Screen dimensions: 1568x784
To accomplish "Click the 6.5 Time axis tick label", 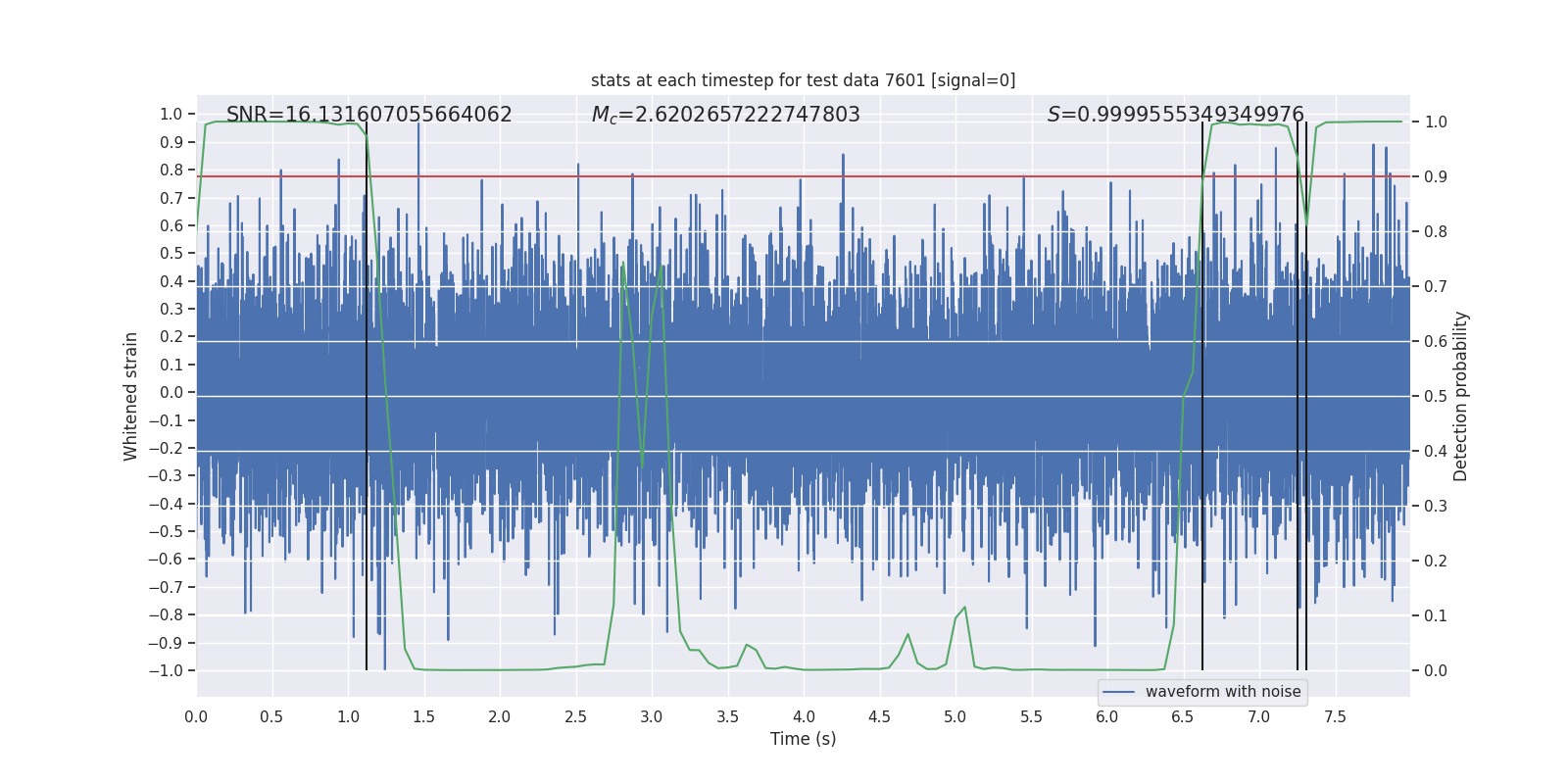I will 1183,717.
